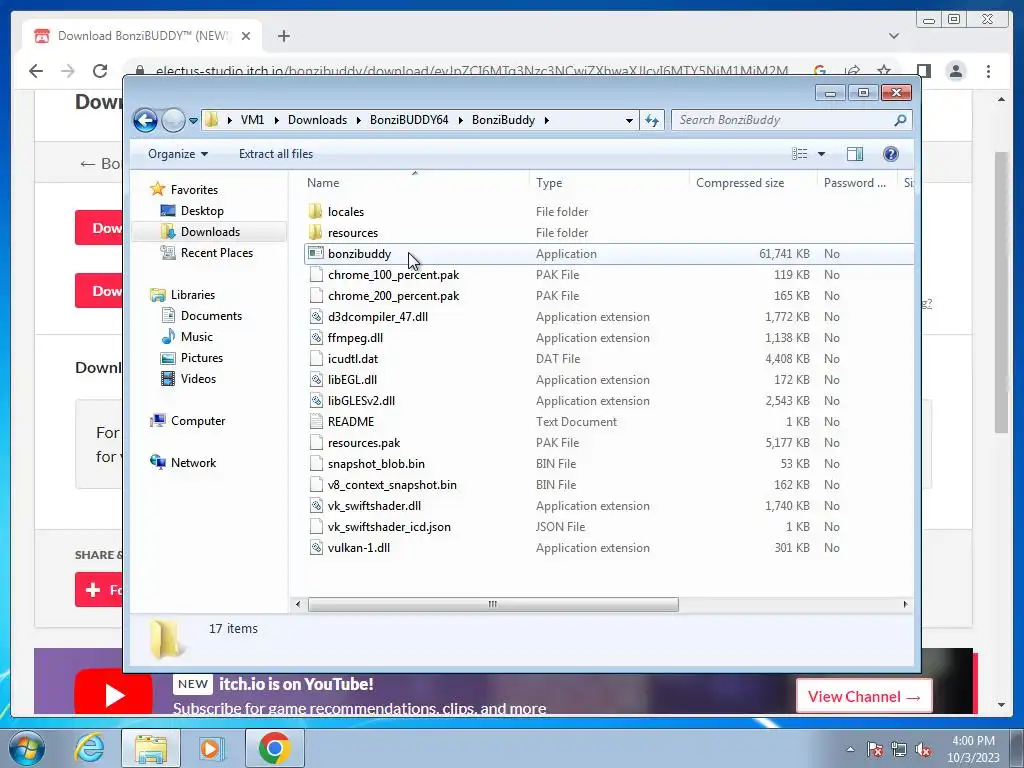The height and width of the screenshot is (768, 1024).
Task: Click the Windows Start orb
Action: [27, 748]
